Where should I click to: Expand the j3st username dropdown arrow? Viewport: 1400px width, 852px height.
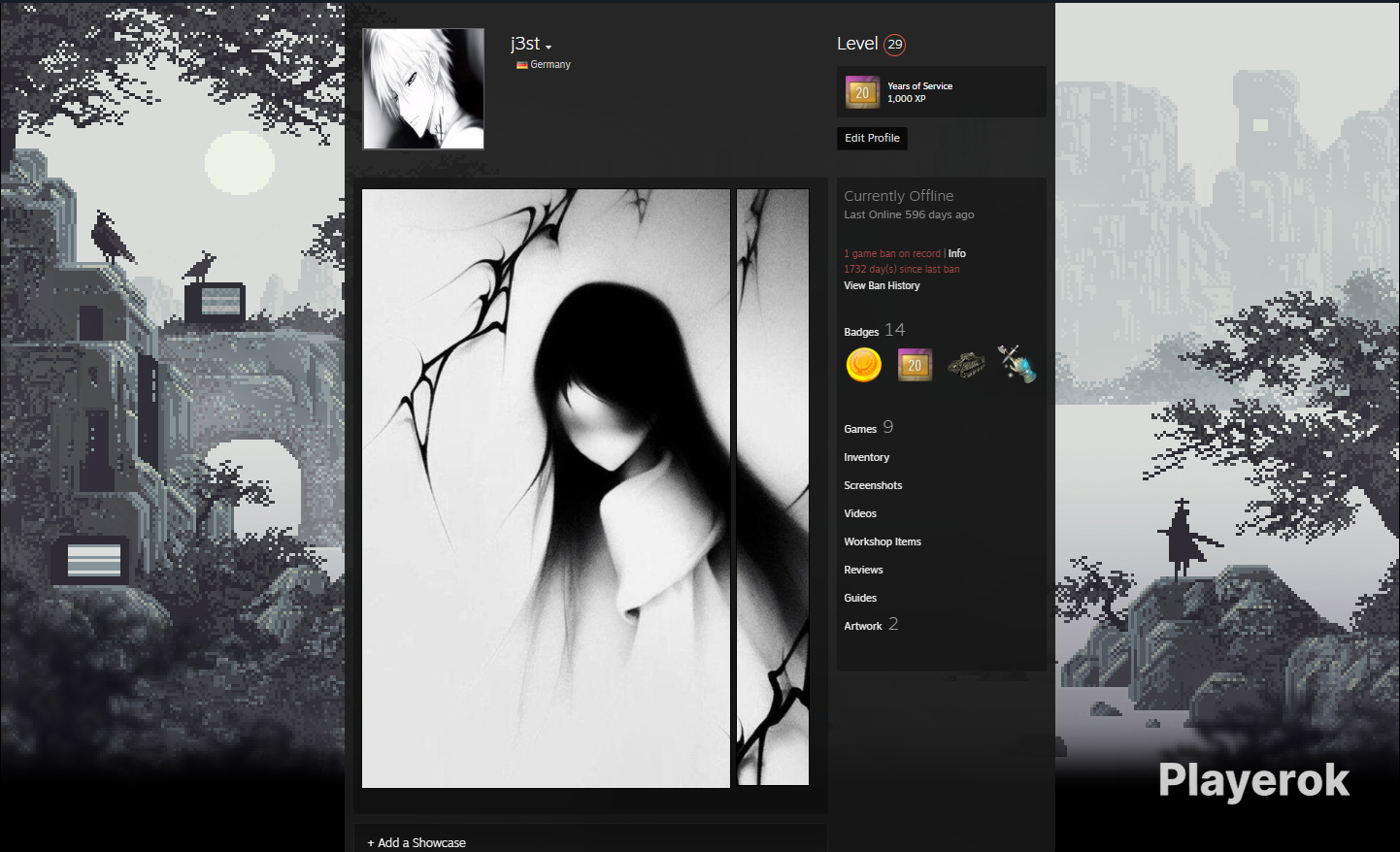(549, 47)
